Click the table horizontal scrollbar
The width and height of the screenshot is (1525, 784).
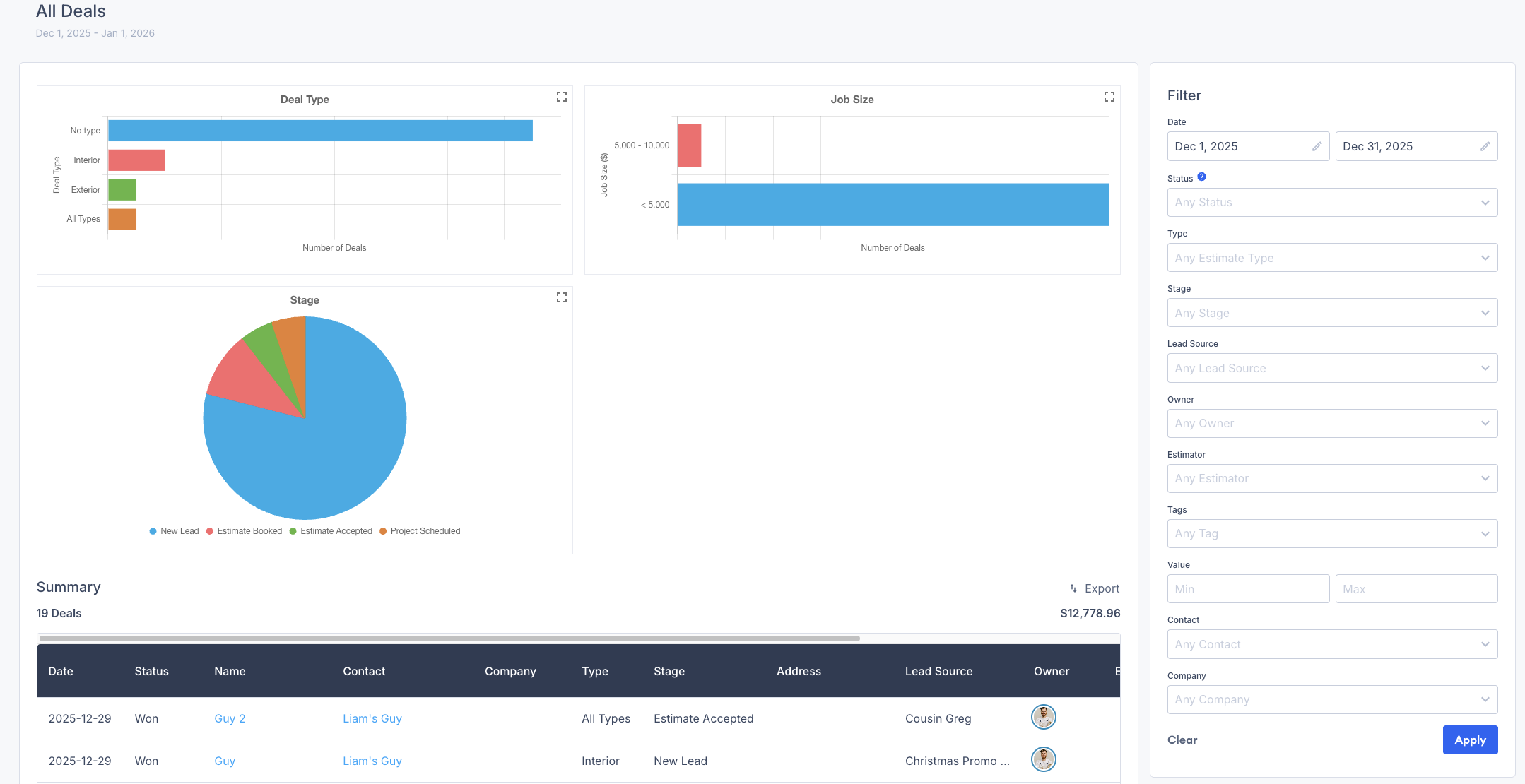coord(449,639)
